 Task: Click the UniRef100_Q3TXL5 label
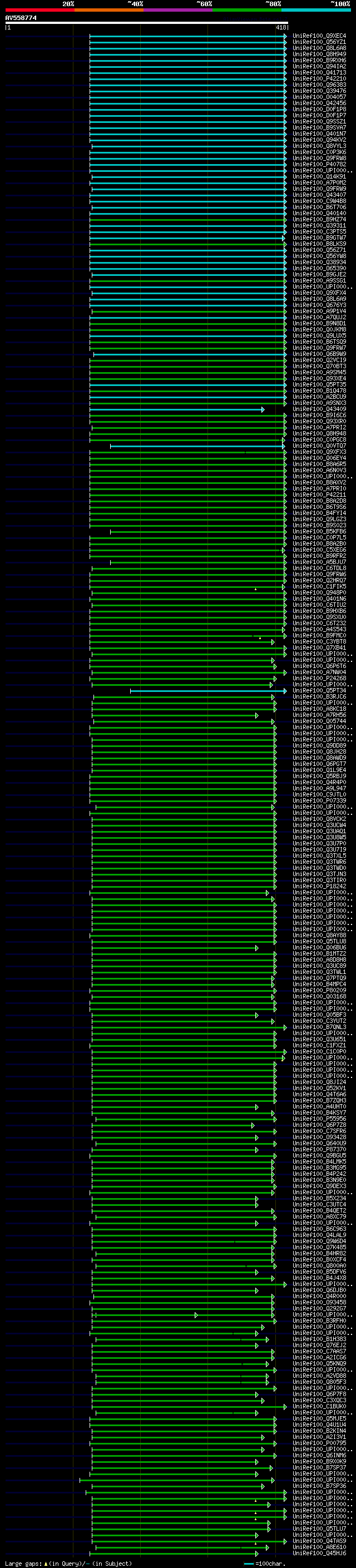(319, 855)
